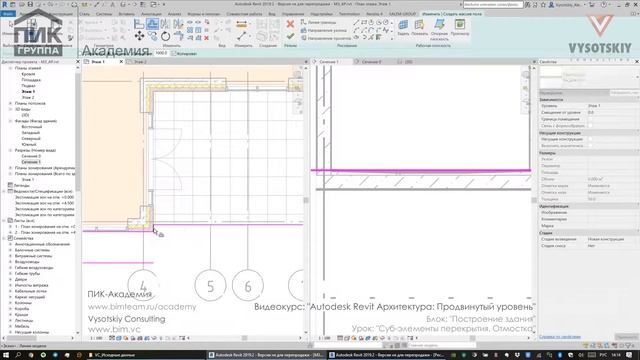
Task: Switch to the Этаж 2 view tab
Action: click(140, 62)
